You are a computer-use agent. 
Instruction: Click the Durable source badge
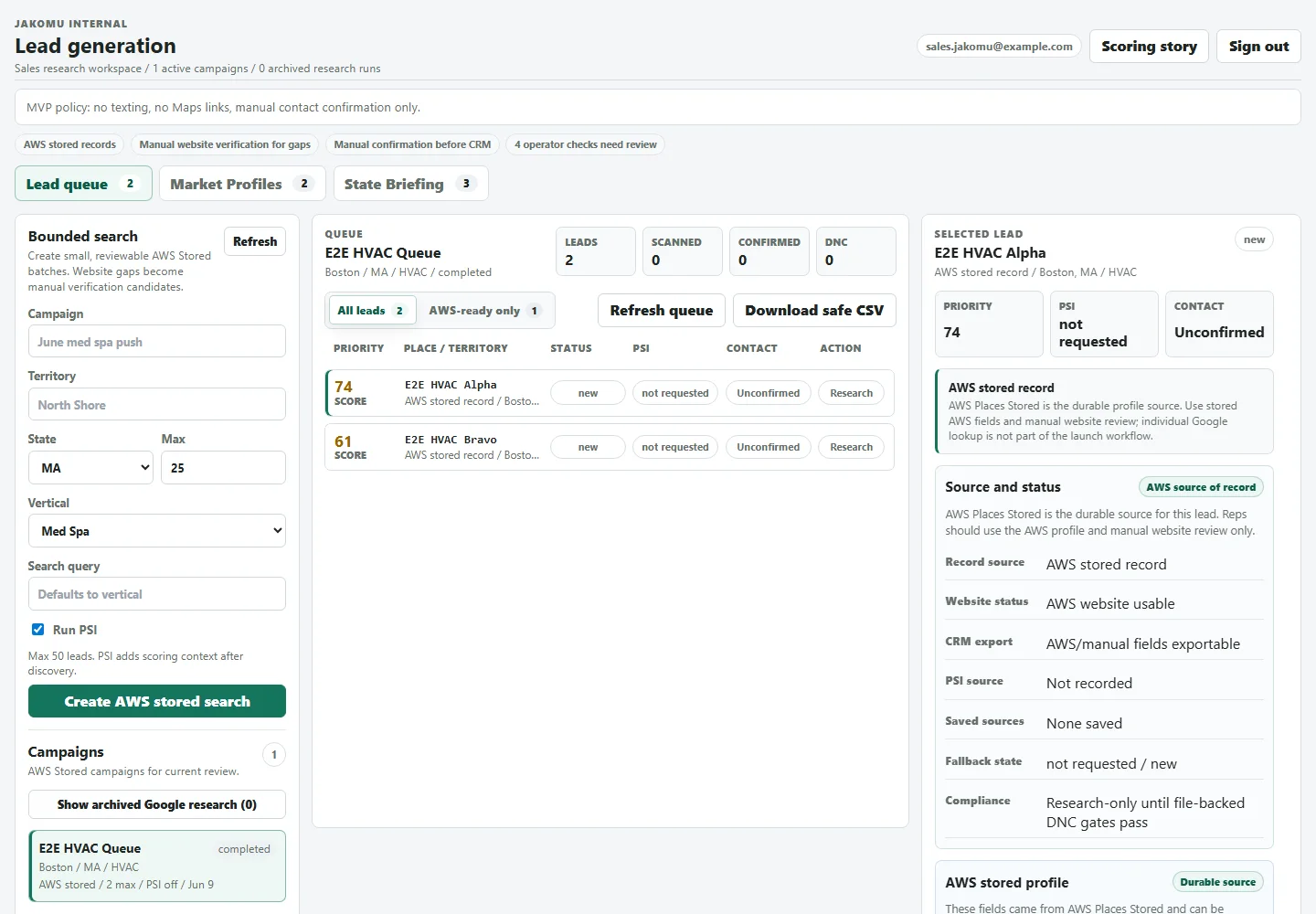pos(1218,882)
